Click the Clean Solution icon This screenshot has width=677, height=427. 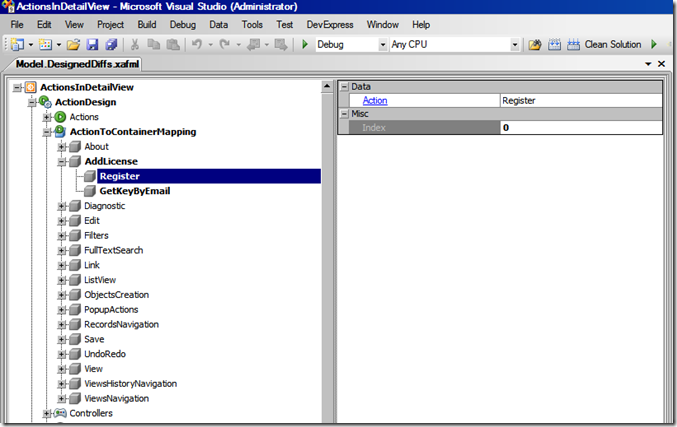tap(573, 44)
